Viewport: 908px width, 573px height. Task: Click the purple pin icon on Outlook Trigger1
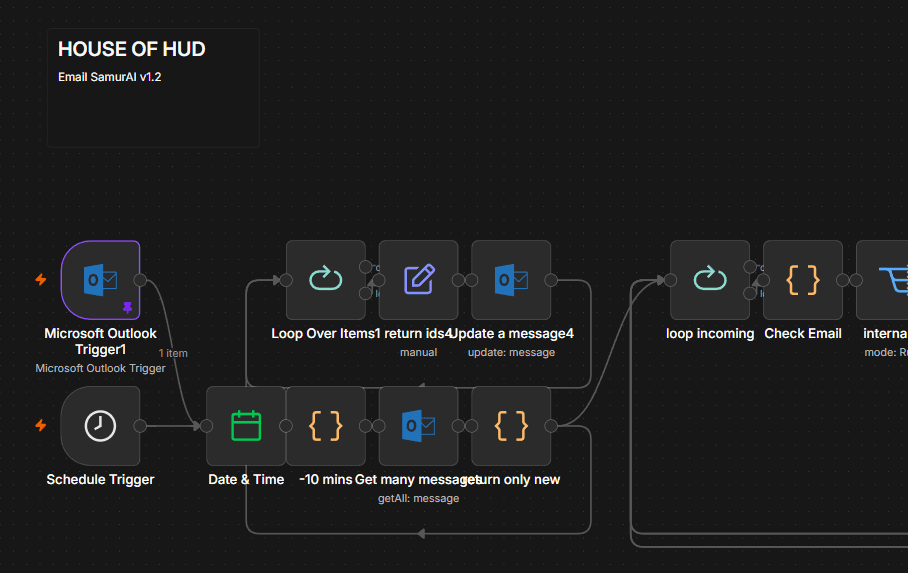(127, 307)
